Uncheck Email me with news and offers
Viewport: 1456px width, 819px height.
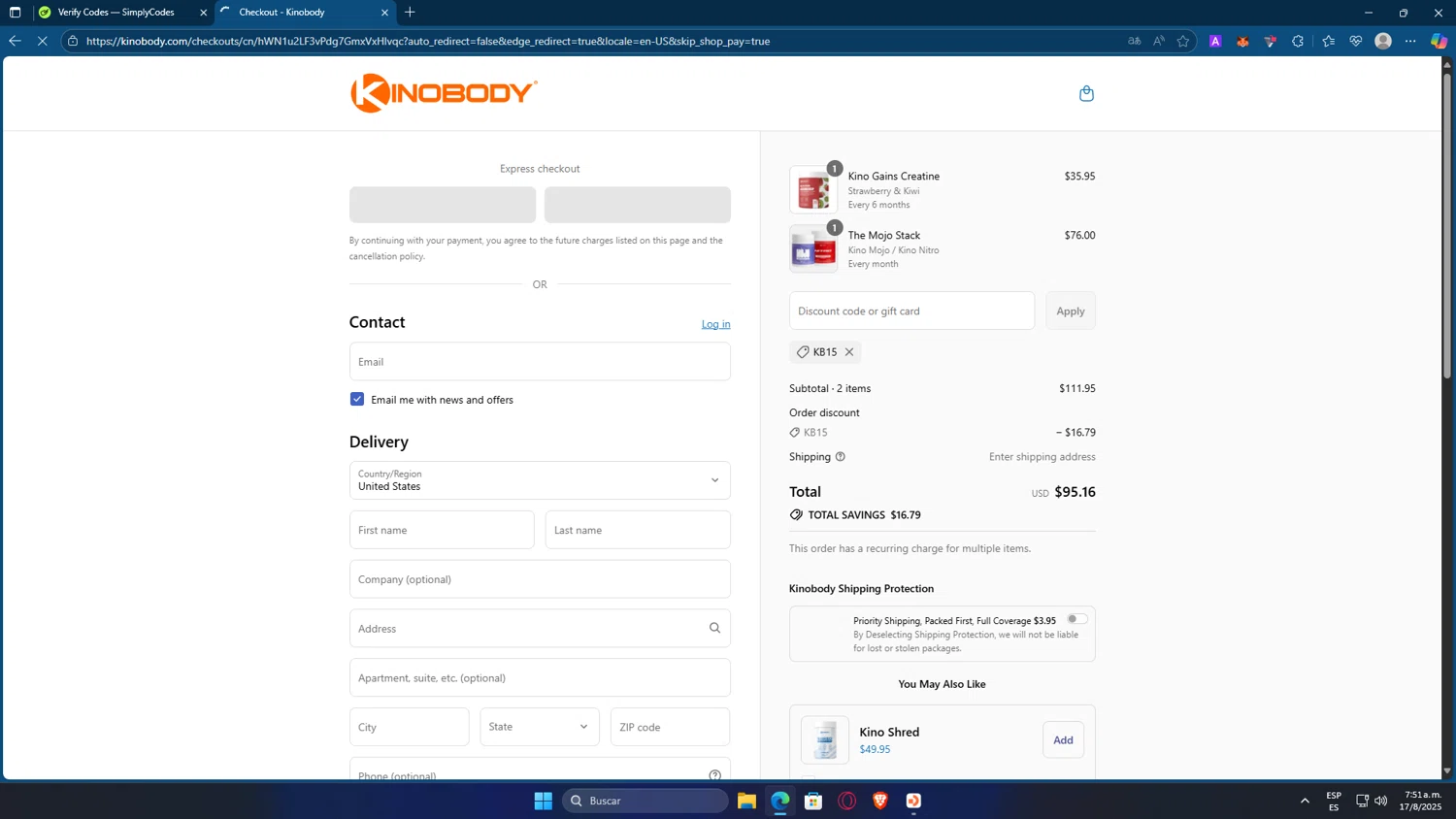(357, 399)
